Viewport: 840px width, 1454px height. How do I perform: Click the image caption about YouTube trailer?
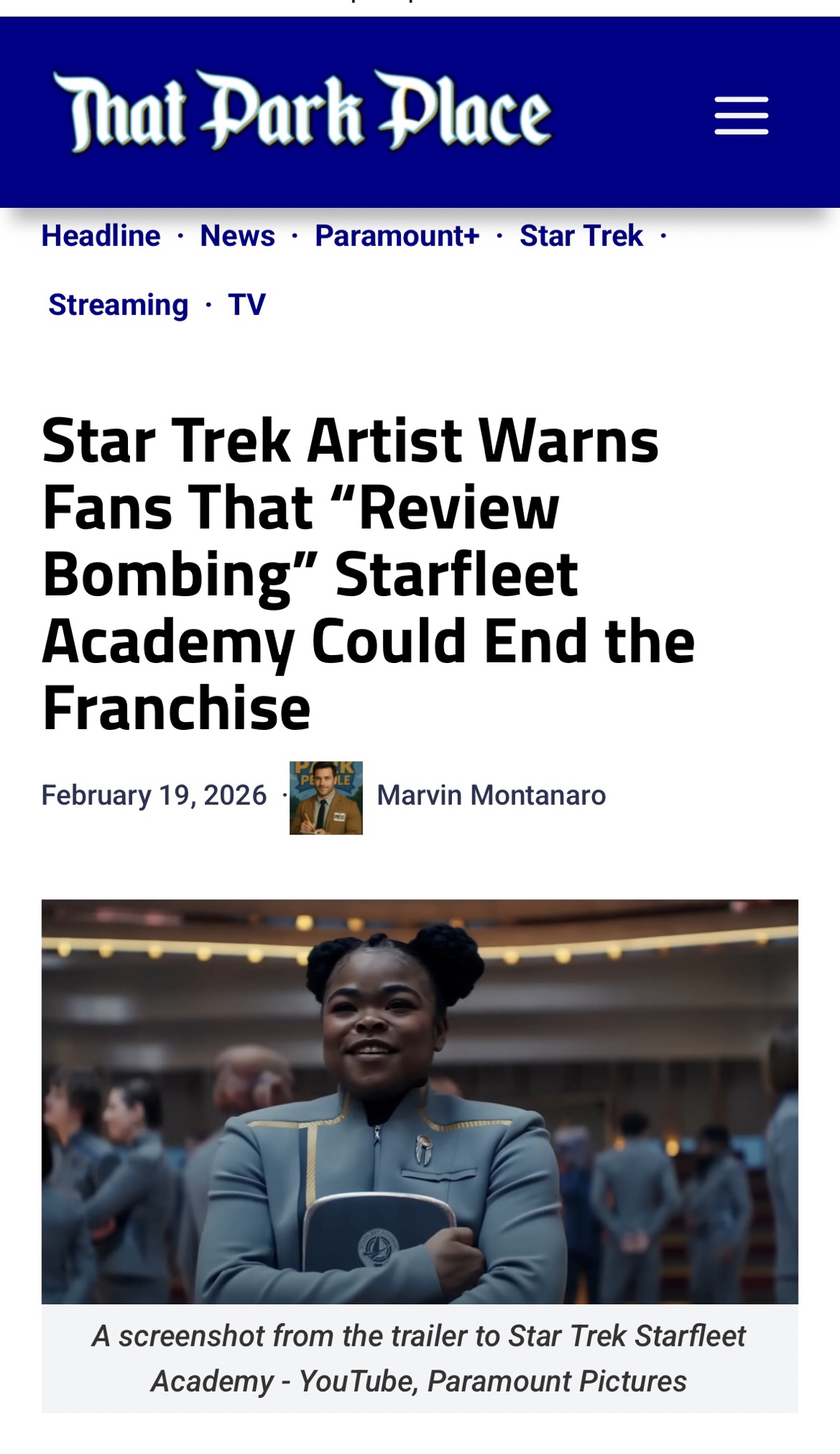click(420, 1358)
